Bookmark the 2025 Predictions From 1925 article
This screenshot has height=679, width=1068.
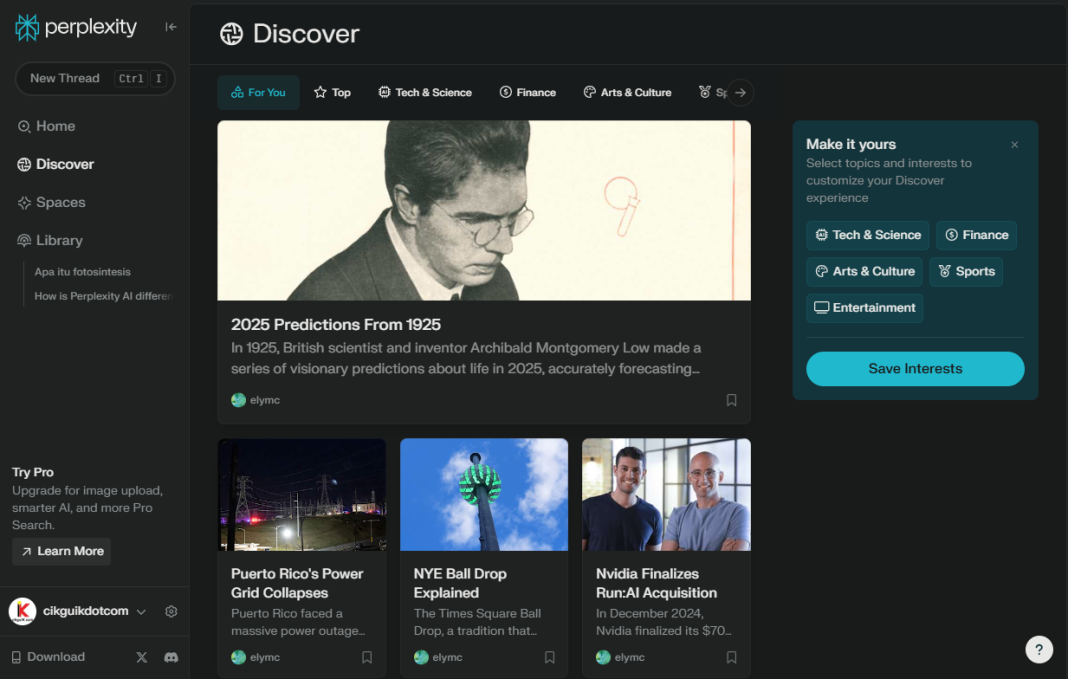click(732, 400)
